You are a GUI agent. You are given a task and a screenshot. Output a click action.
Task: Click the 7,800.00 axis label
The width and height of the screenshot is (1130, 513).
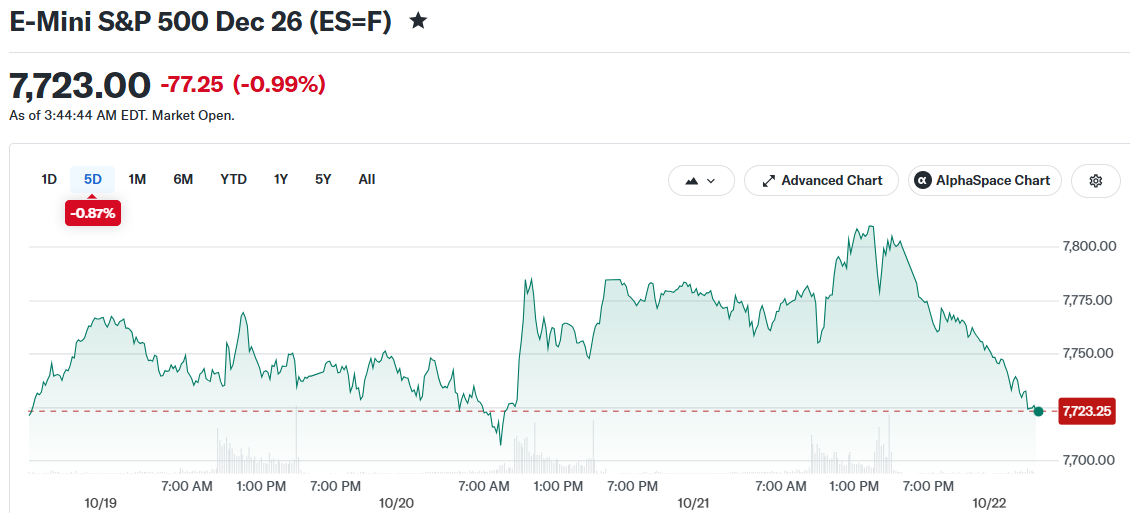1090,246
